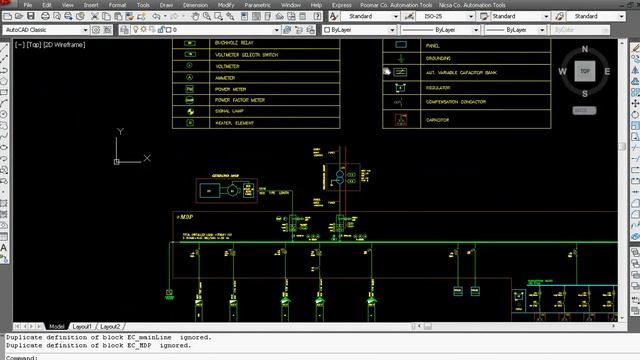The width and height of the screenshot is (640, 360).
Task: Open the DesignCenter icon
Action: (256, 16)
